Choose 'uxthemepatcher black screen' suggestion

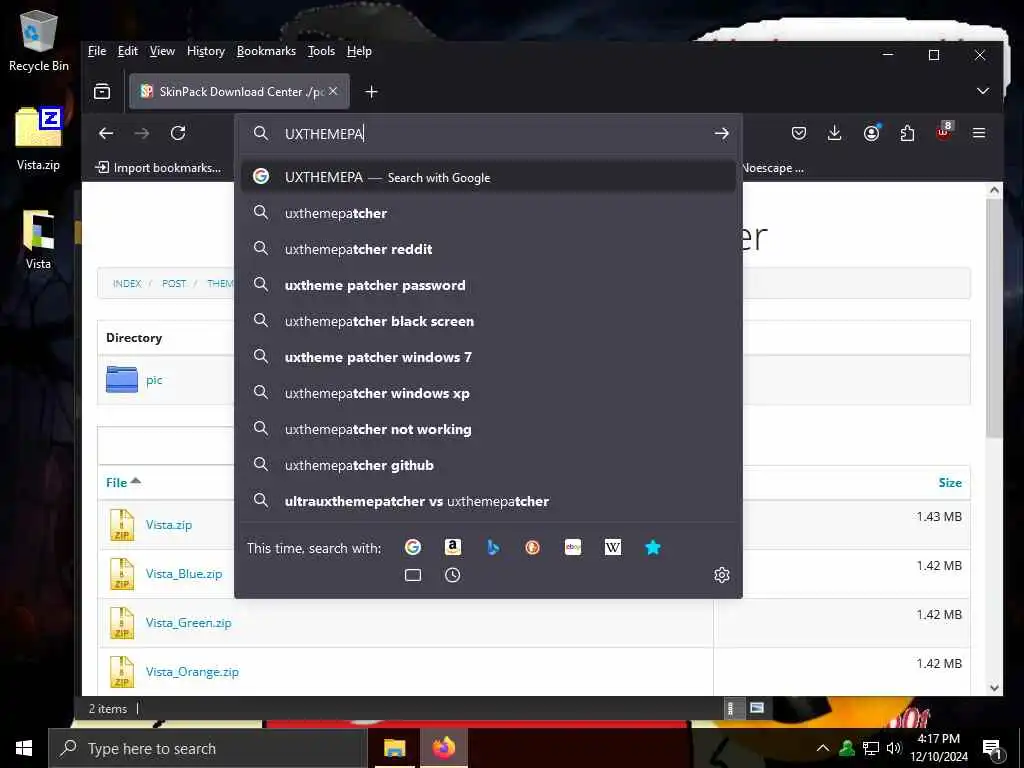488,321
